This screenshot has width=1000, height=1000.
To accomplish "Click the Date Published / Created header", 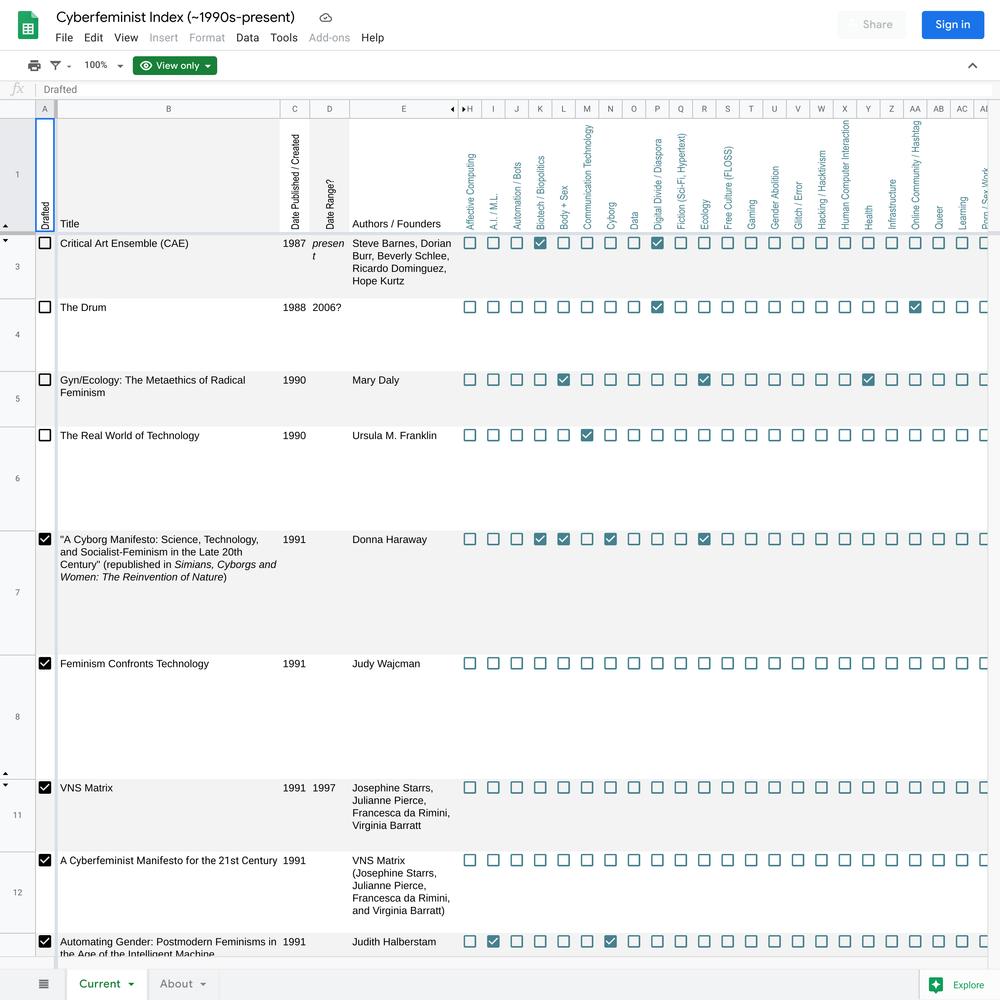I will click(x=295, y=175).
